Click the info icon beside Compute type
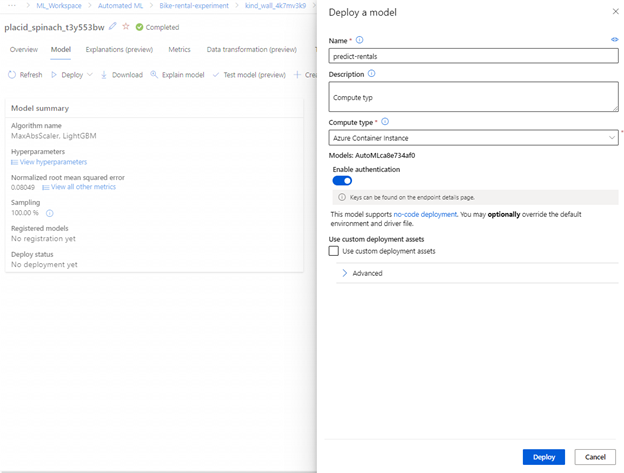The image size is (624, 473). 385,122
